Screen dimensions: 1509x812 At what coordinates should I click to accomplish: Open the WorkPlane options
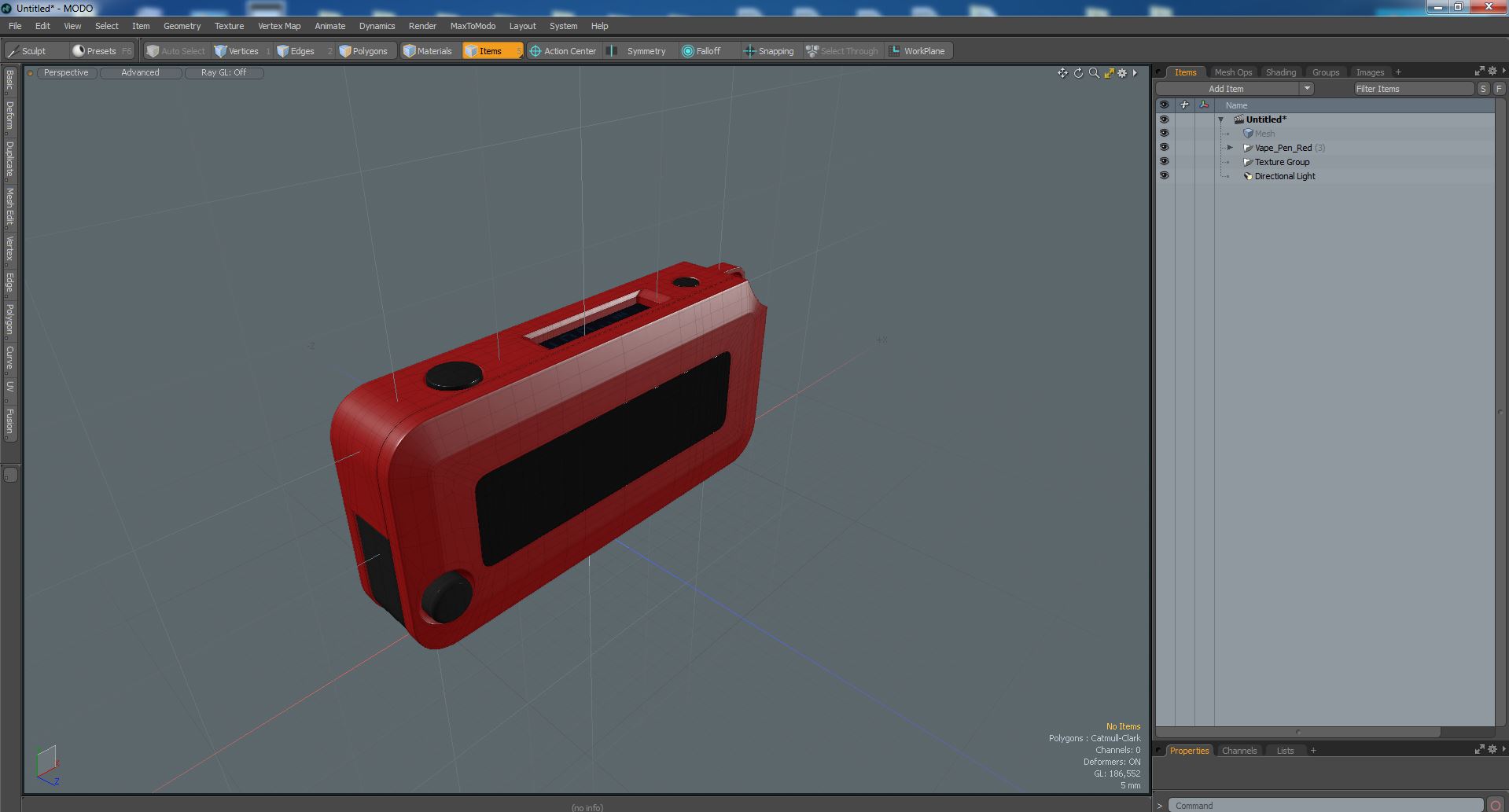(x=918, y=51)
